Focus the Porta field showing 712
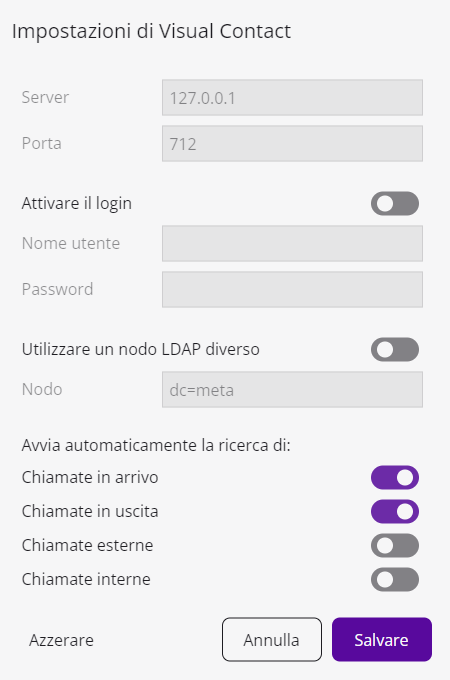The height and width of the screenshot is (680, 450). click(292, 144)
